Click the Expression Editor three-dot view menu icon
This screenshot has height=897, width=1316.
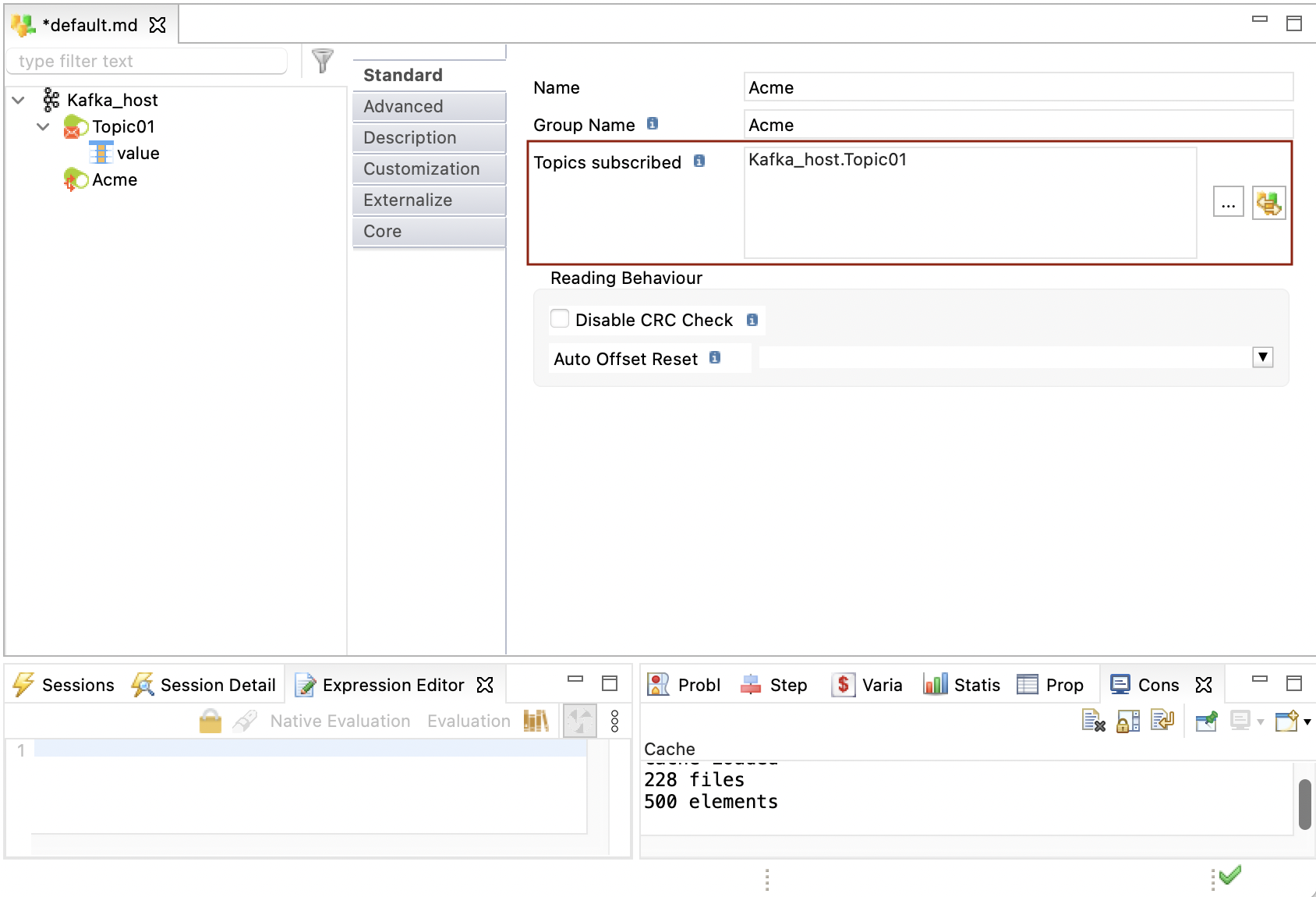pos(614,721)
